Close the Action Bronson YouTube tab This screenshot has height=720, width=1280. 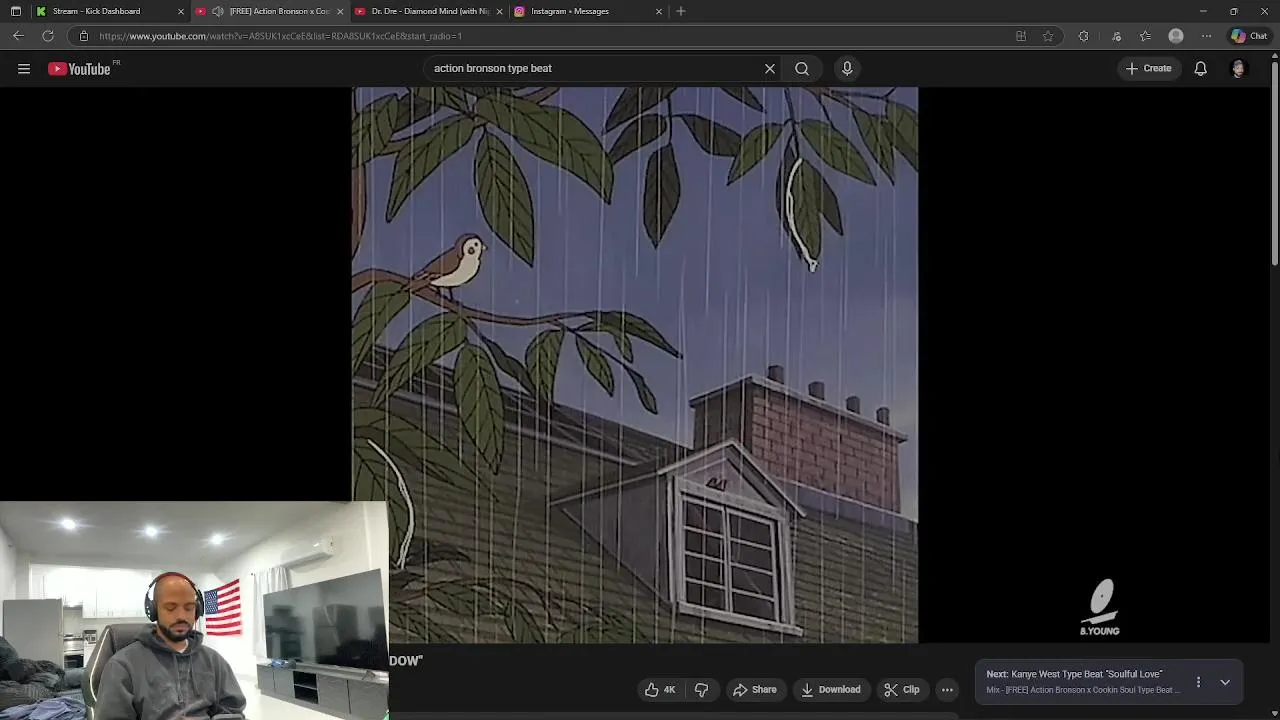(x=340, y=11)
